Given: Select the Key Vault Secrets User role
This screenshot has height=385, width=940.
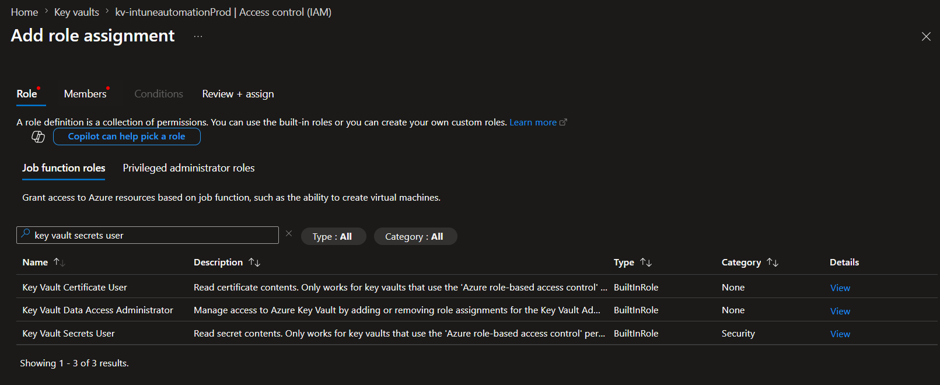Looking at the screenshot, I should pyautogui.click(x=68, y=333).
